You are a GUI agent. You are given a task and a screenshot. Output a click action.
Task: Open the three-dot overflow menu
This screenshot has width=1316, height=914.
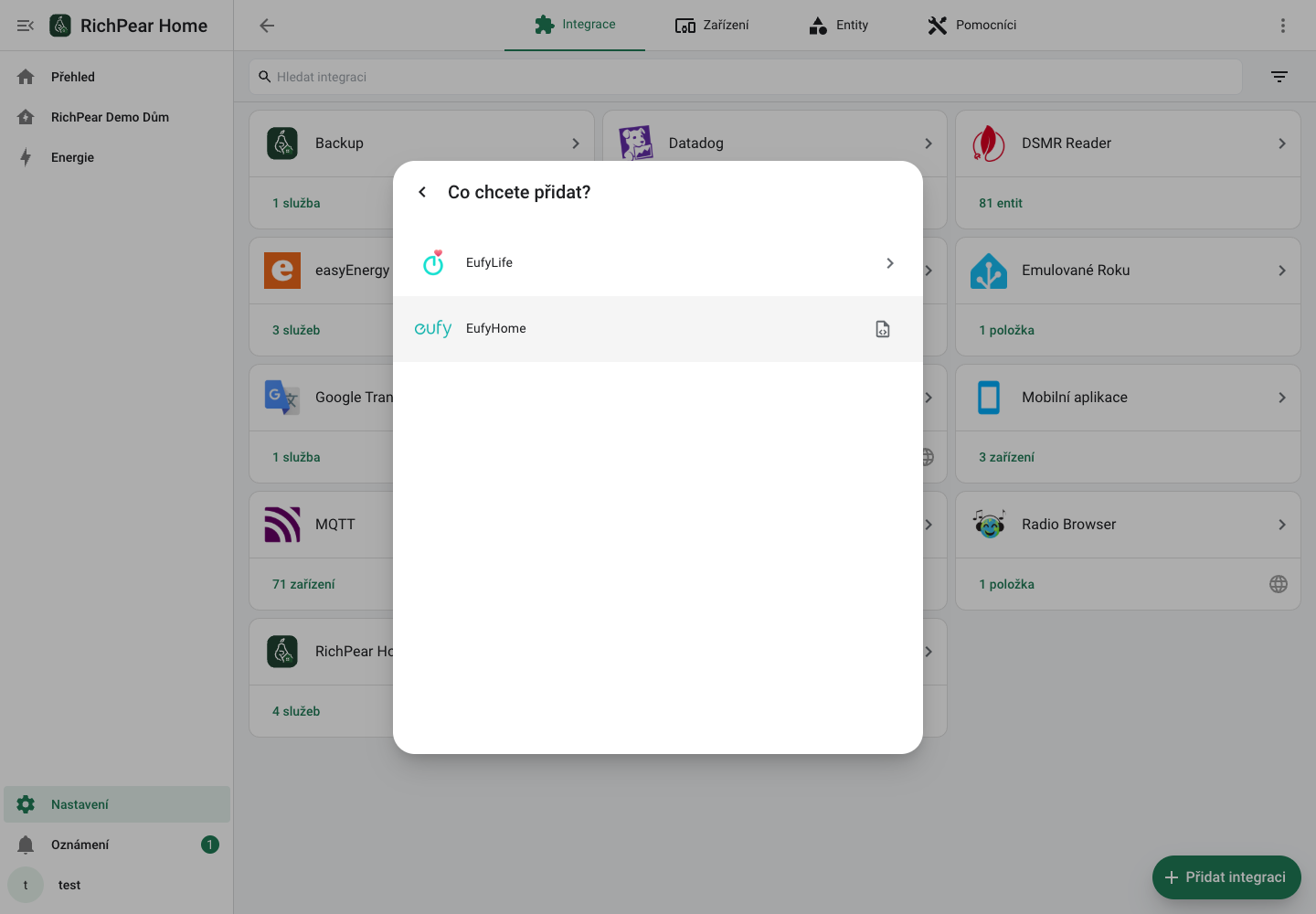pos(1283,26)
